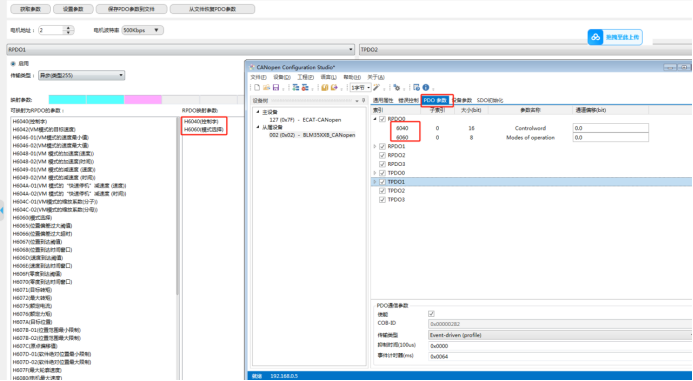Screen dimensions: 693x381
Task: Open the 关于(A) menu
Action: (x=376, y=77)
